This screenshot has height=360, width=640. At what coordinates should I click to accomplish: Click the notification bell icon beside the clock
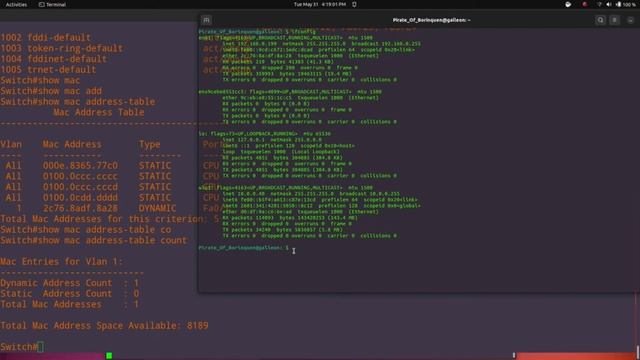(x=354, y=4)
